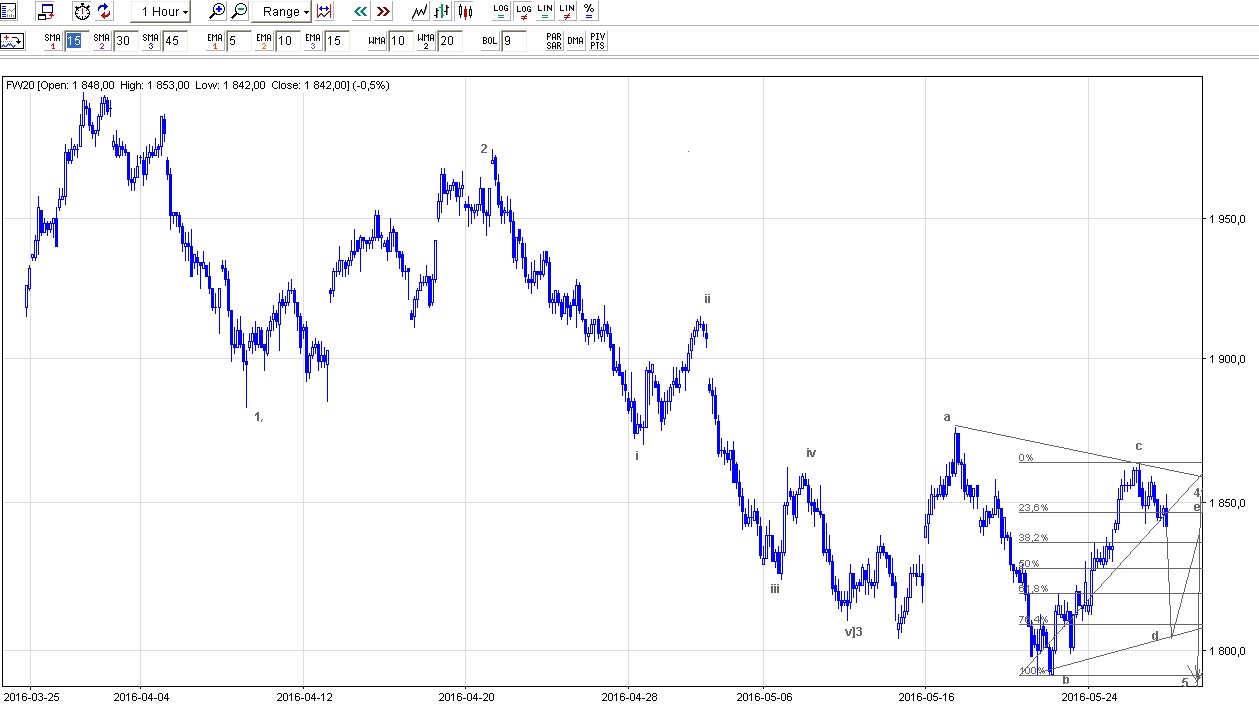
Task: Edit the SMA 3 period field showing 45
Action: [174, 41]
